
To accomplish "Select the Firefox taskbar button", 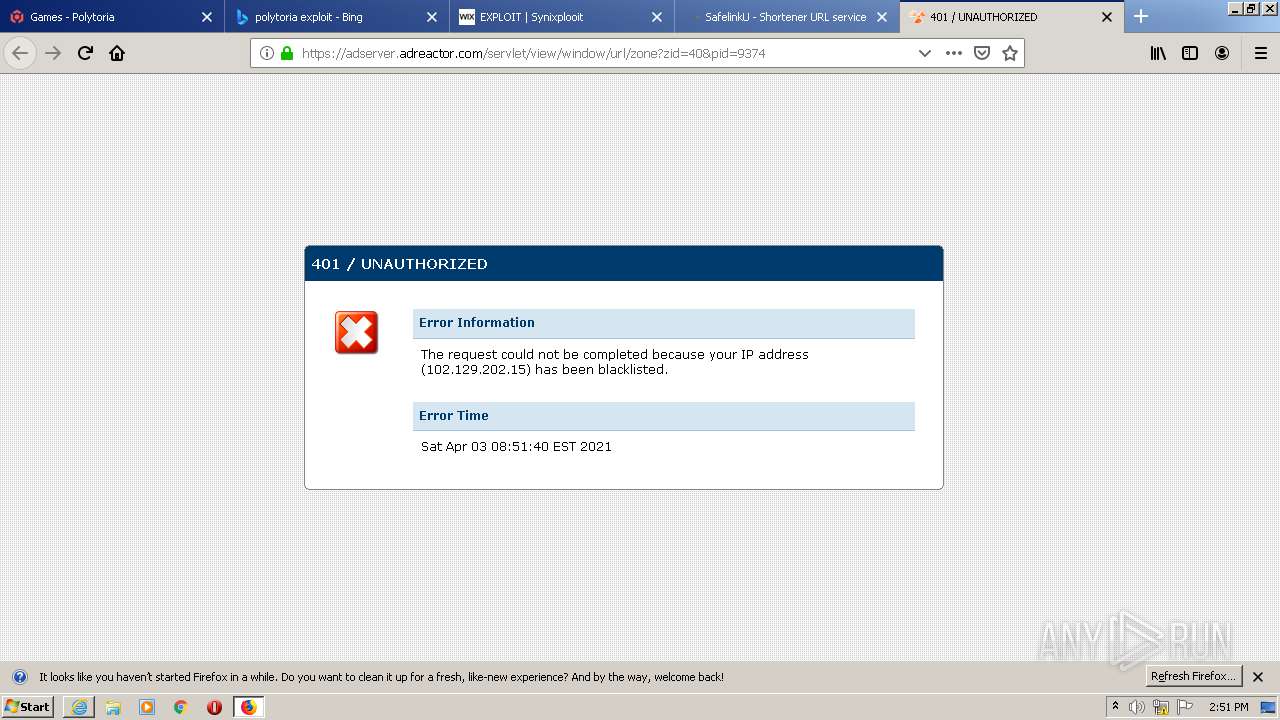I will (x=248, y=707).
